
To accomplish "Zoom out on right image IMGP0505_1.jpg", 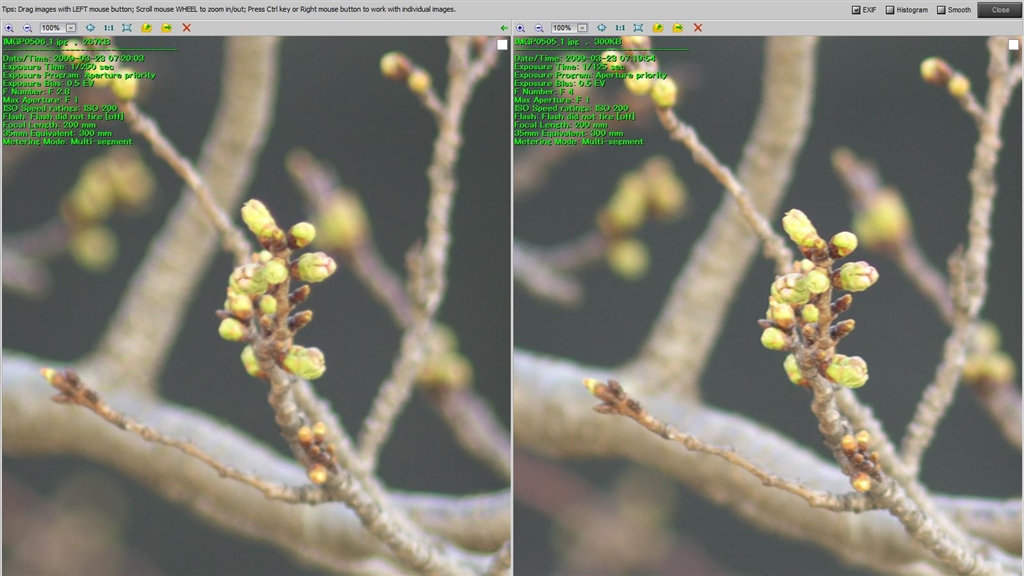I will tap(539, 28).
